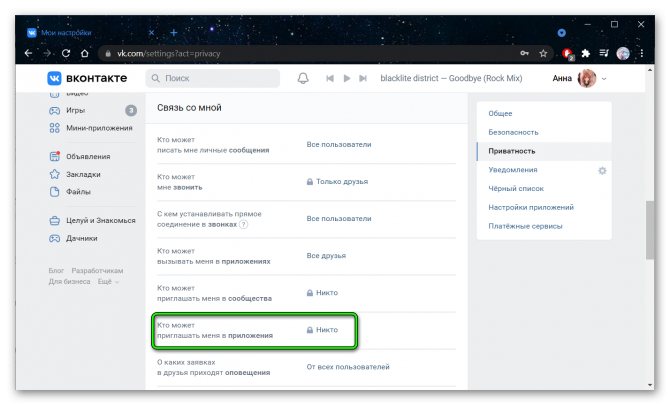Open 'Никто' setting for app invitations
670x405 pixels.
click(326, 329)
